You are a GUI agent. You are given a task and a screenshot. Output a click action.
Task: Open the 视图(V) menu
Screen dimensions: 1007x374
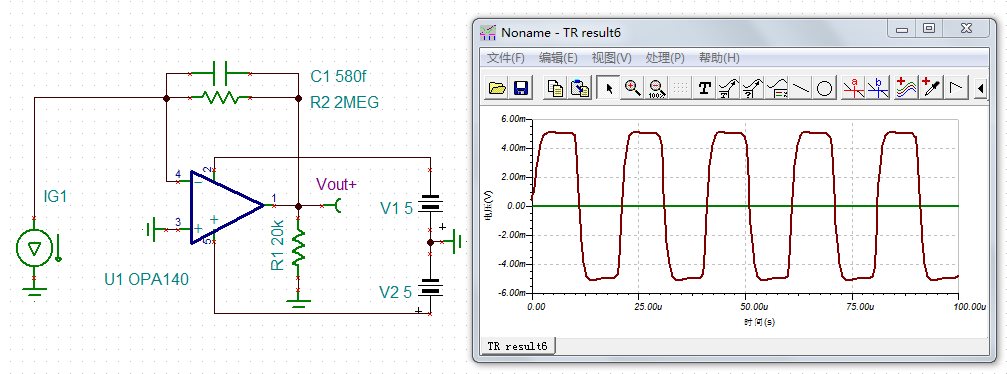pyautogui.click(x=611, y=58)
